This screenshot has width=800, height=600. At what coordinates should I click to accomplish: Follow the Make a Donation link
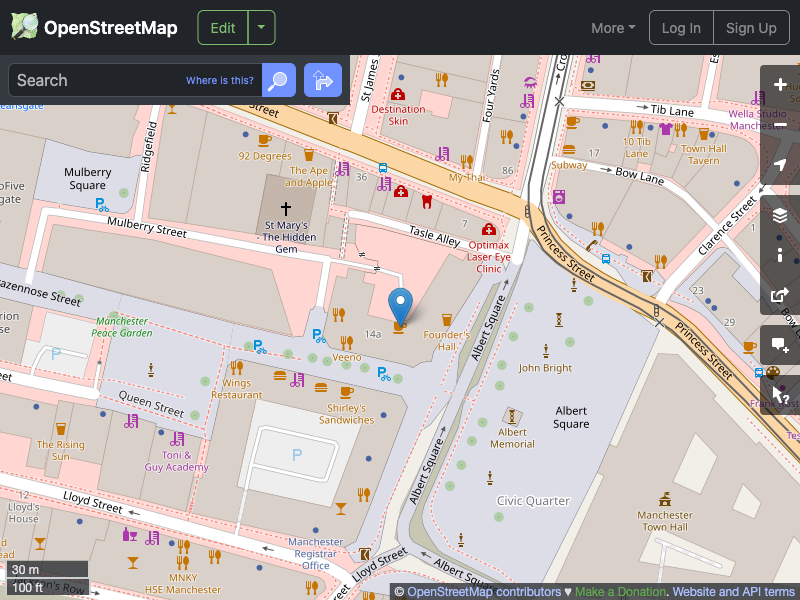click(x=620, y=591)
